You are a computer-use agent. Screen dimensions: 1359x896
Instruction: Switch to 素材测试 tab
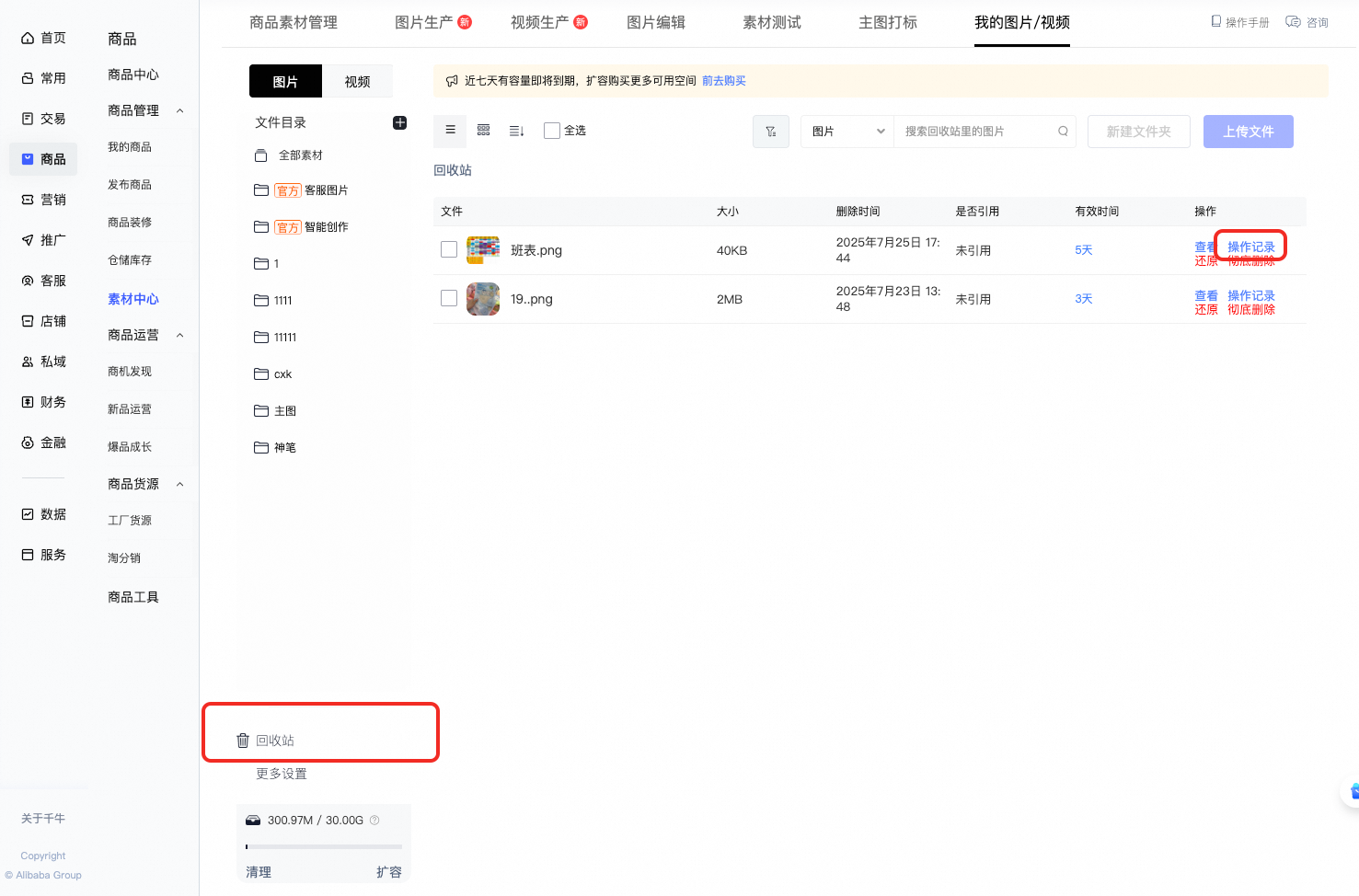click(x=772, y=22)
